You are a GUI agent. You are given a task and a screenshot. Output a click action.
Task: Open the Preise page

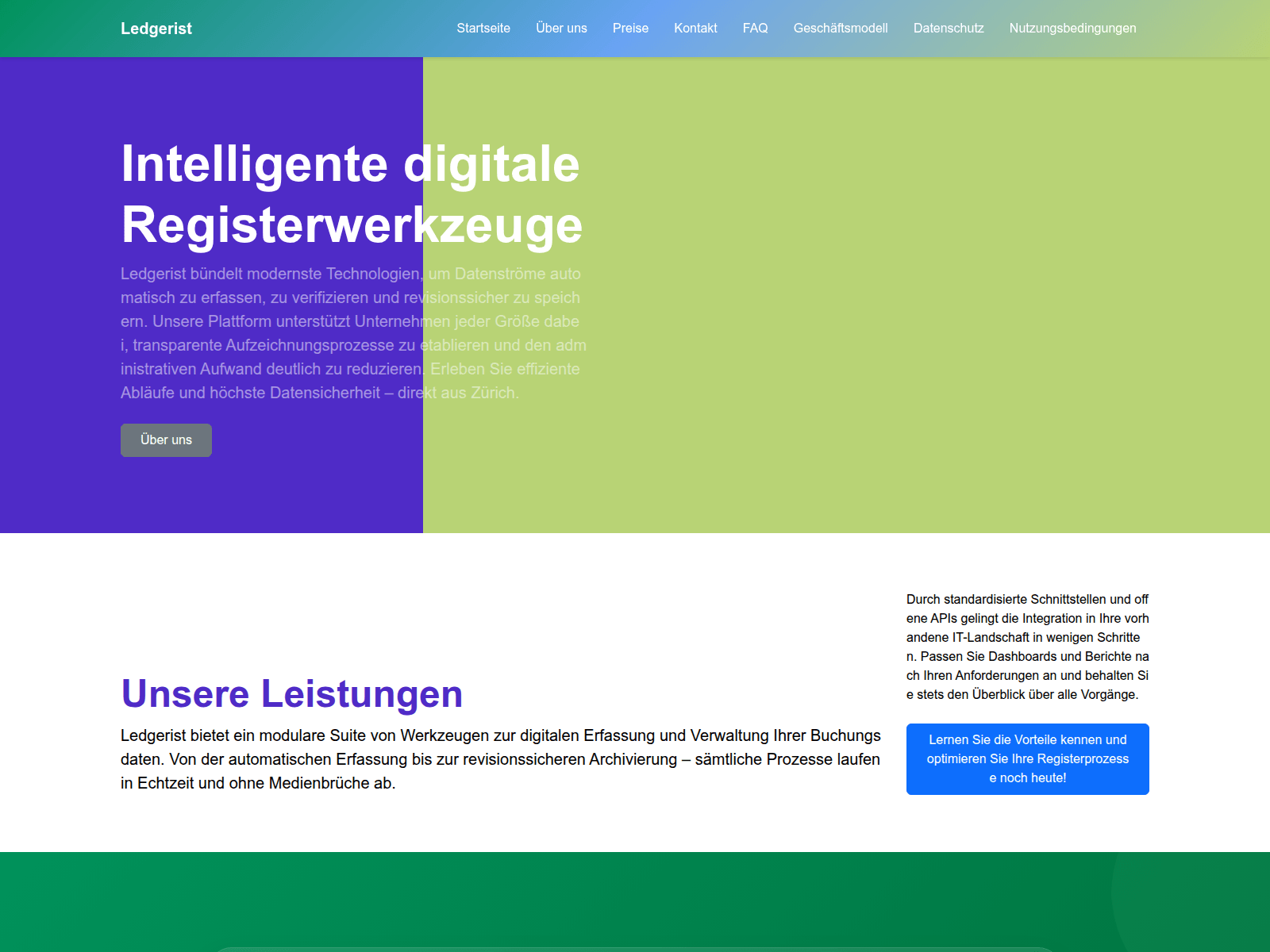tap(630, 29)
